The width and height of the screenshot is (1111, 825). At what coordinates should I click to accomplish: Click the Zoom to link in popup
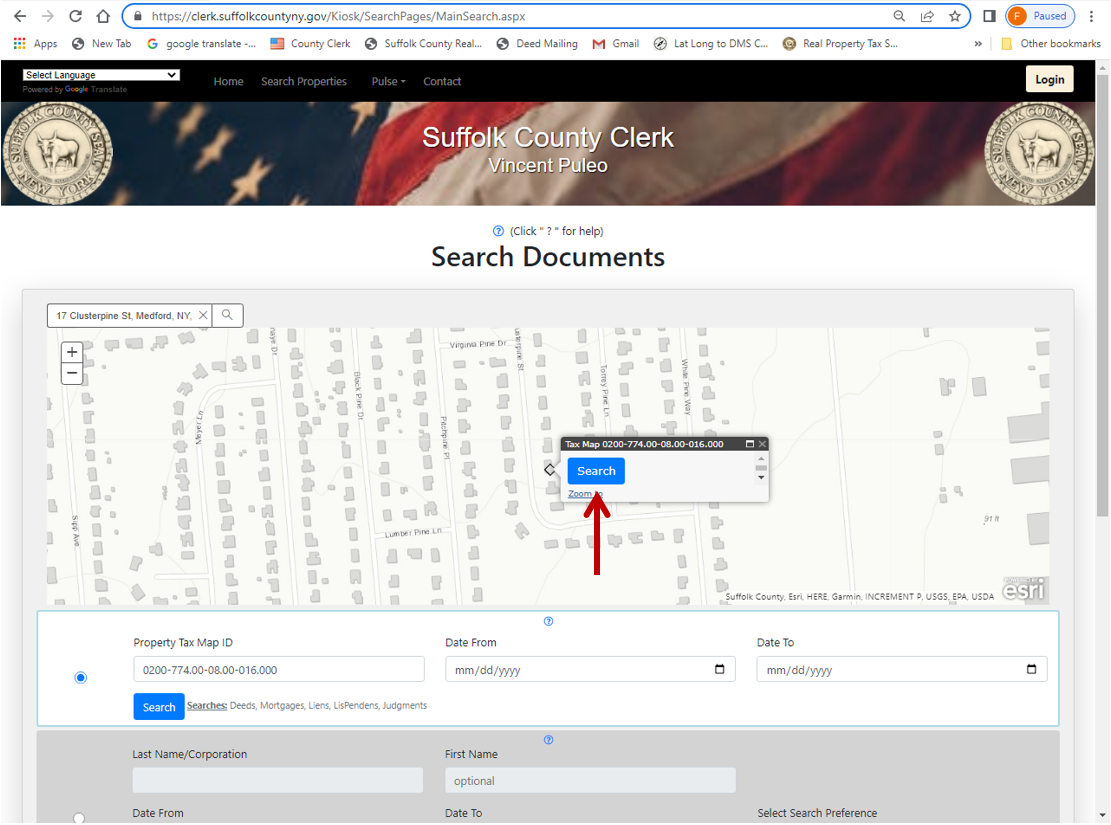click(585, 494)
